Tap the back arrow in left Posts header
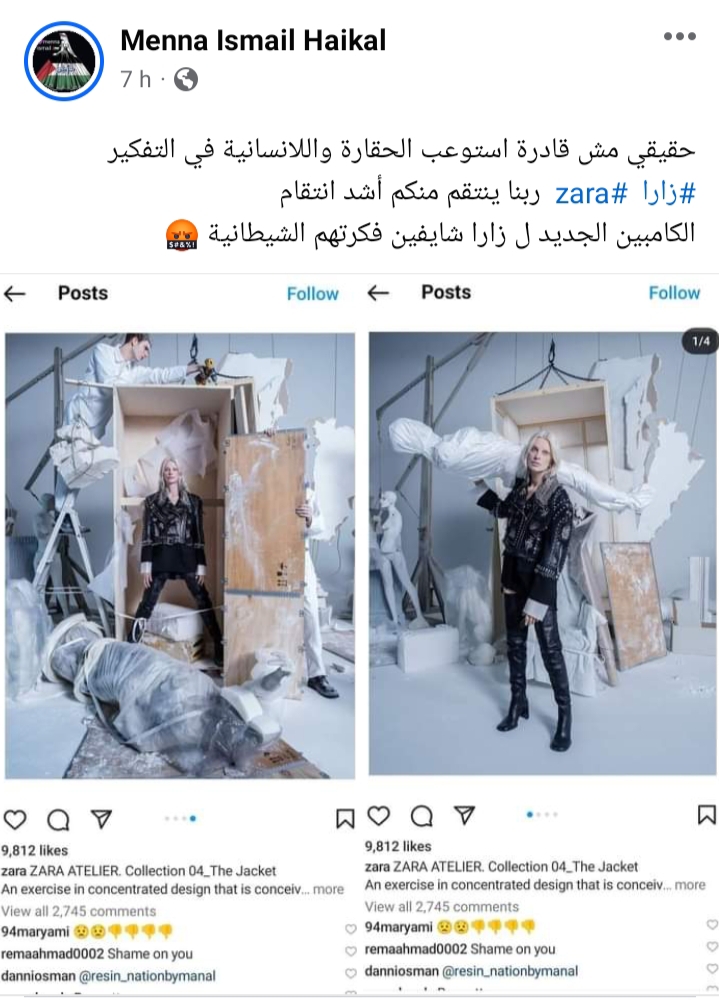Screen dimensions: 719x1000 pos(15,293)
